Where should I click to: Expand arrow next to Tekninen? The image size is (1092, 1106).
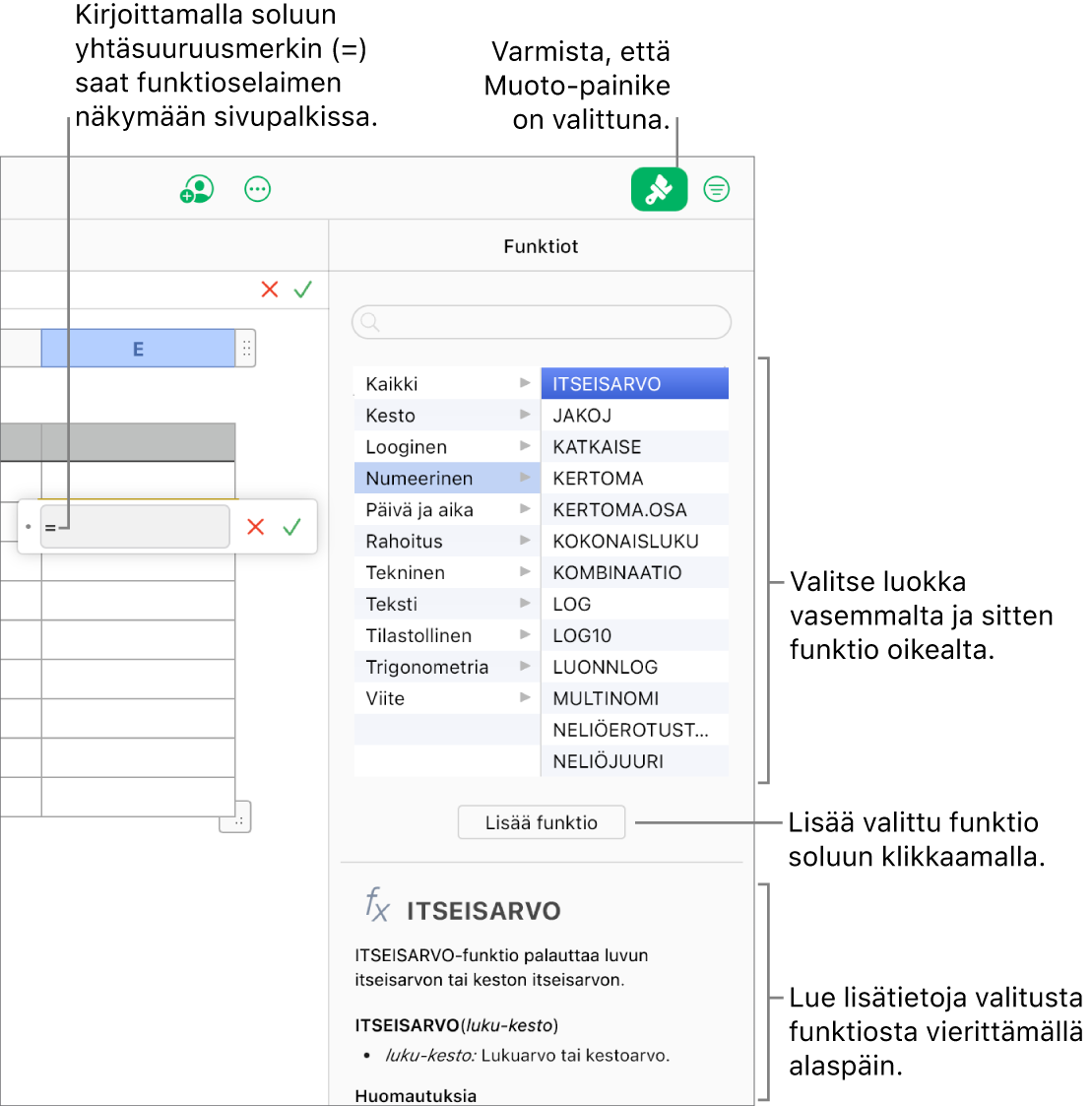pyautogui.click(x=525, y=571)
